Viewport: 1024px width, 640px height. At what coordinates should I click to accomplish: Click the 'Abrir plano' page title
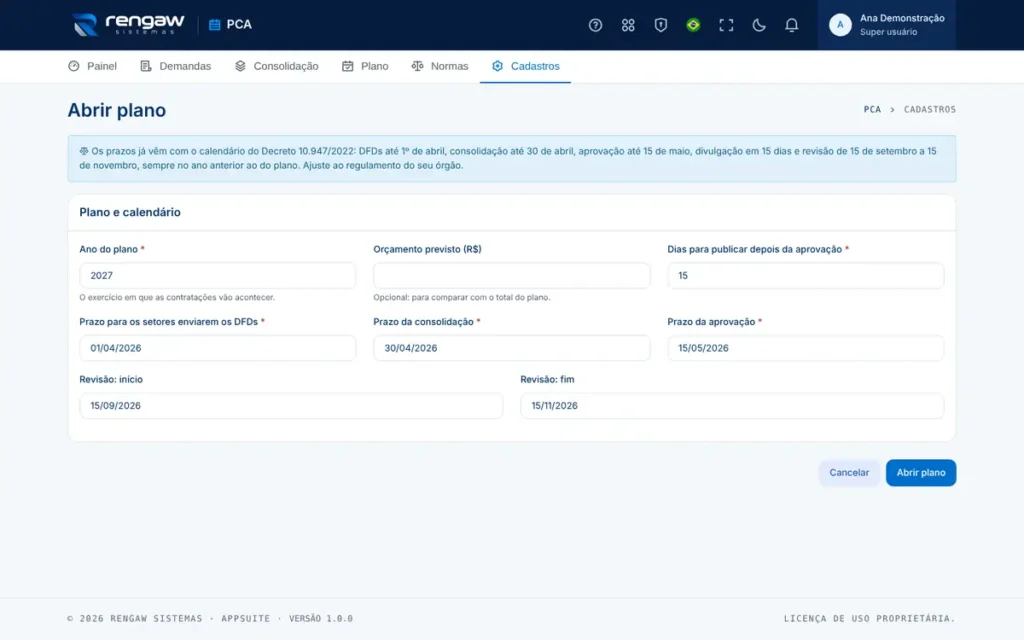click(x=117, y=110)
